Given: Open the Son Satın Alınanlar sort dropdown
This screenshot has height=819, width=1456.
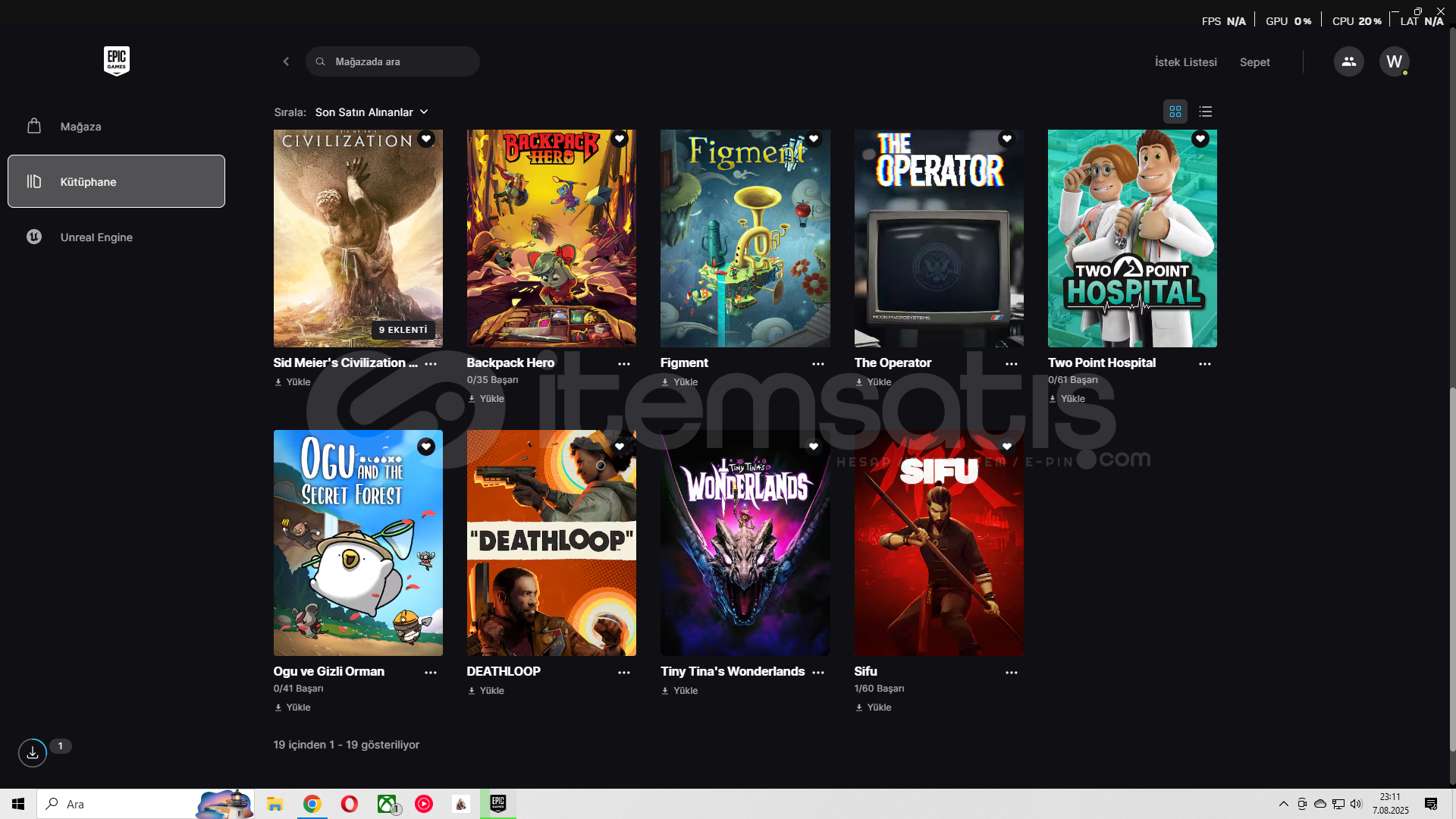Looking at the screenshot, I should 372,112.
